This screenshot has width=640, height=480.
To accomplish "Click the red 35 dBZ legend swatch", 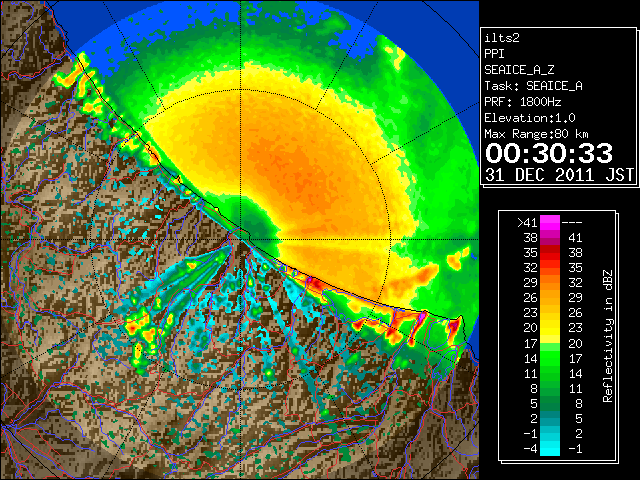I will pyautogui.click(x=550, y=253).
